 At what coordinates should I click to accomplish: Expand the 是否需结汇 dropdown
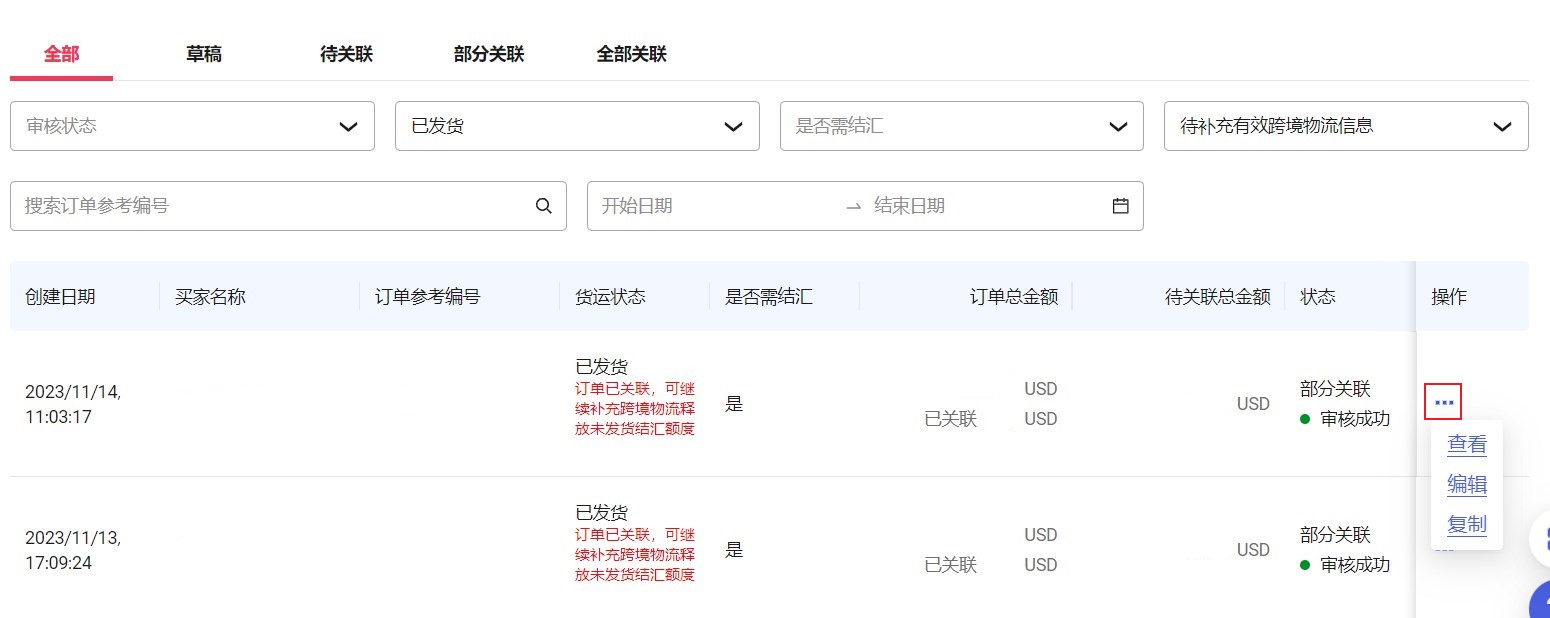961,126
